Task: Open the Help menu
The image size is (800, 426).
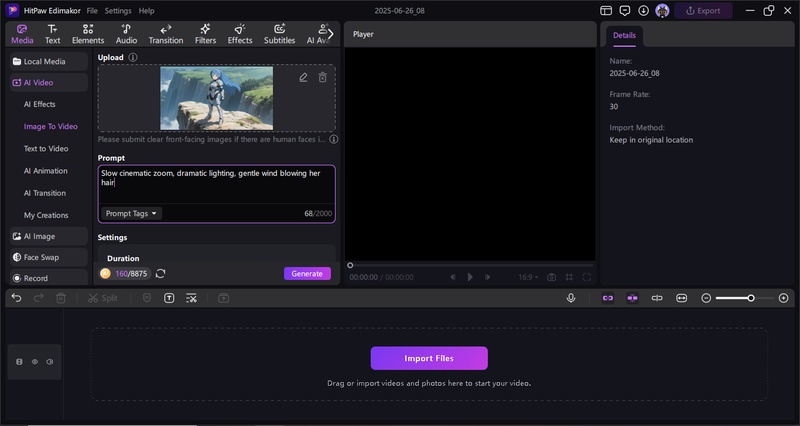Action: click(x=146, y=11)
